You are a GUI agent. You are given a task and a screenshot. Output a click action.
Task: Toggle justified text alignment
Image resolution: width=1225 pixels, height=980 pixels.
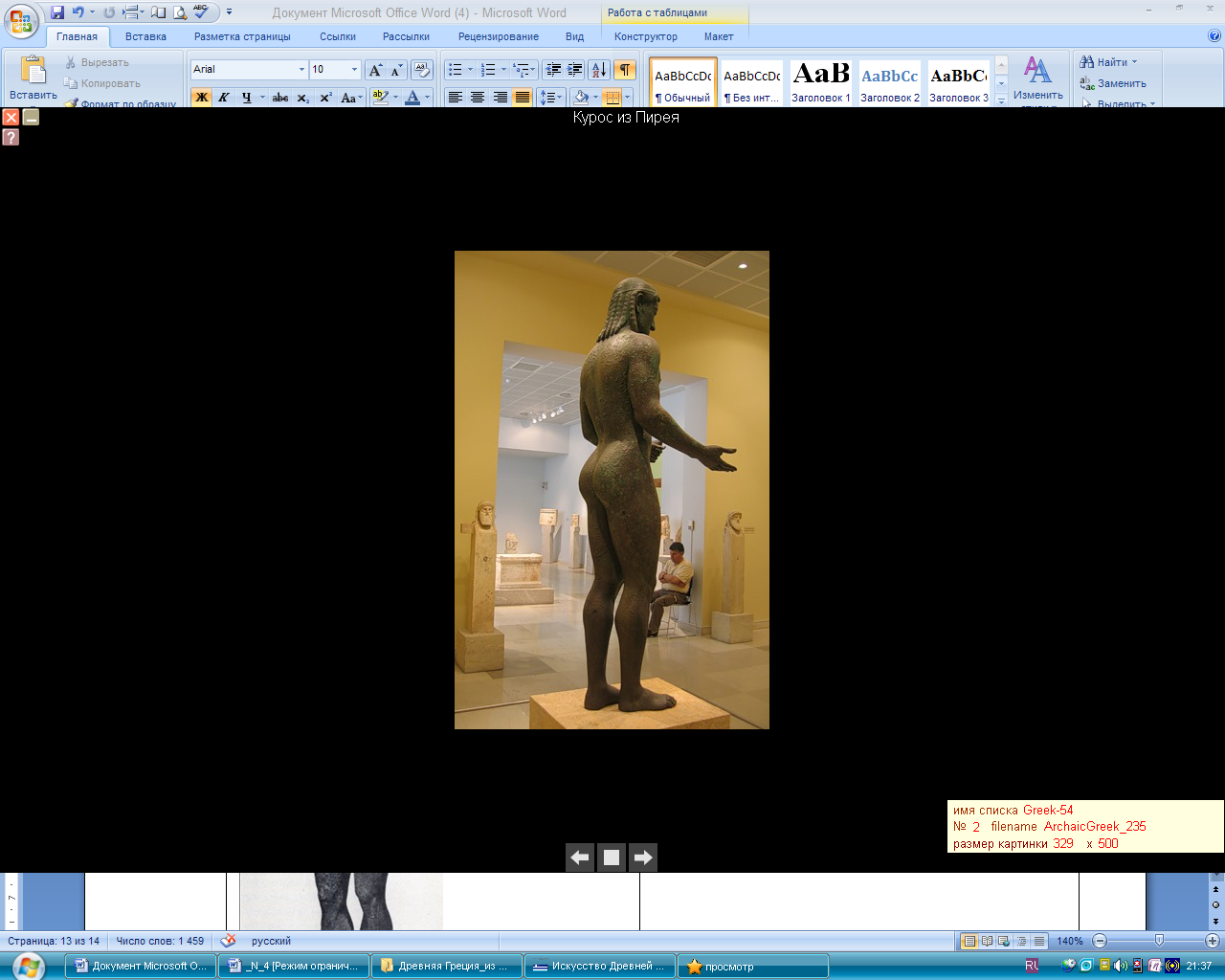point(523,98)
